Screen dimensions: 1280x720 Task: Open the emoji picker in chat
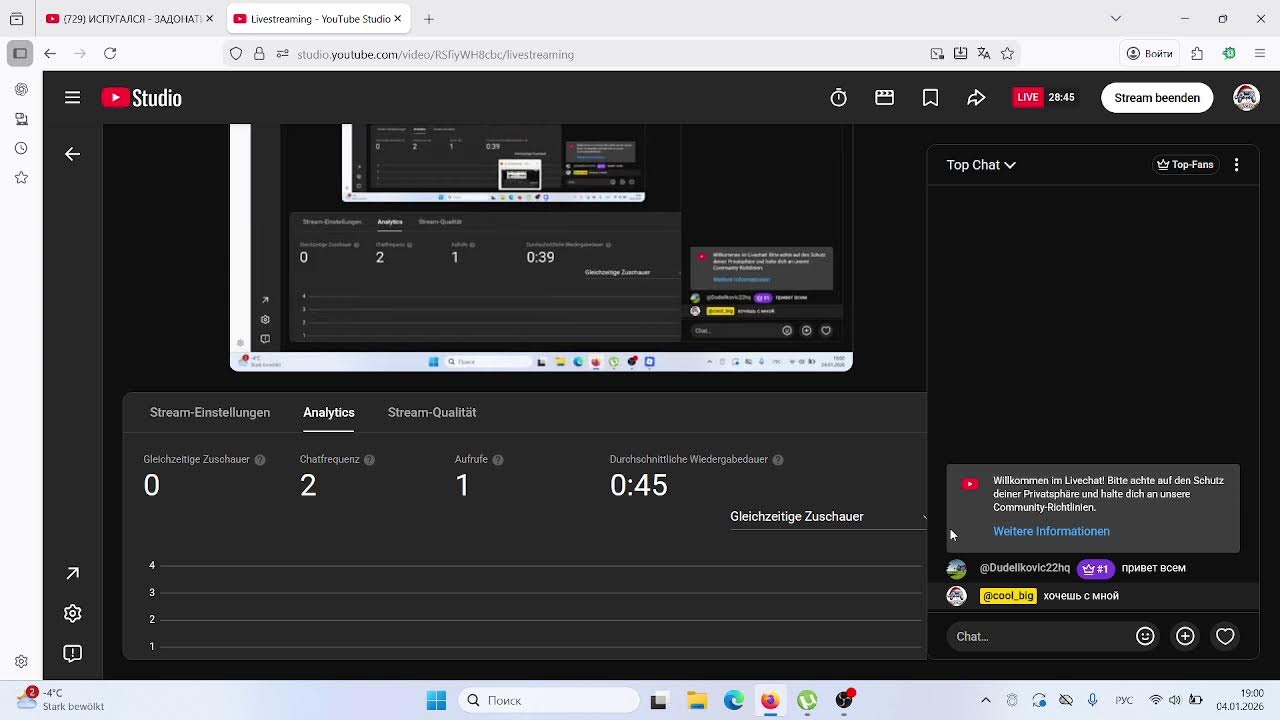1145,636
